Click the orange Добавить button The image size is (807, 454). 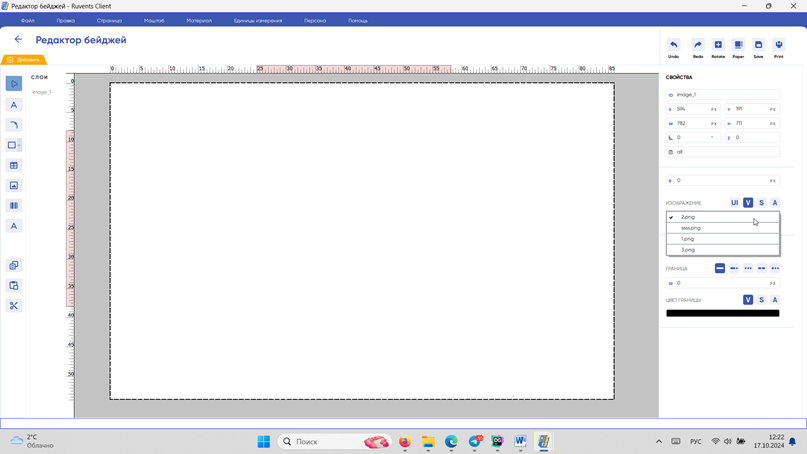tap(23, 60)
